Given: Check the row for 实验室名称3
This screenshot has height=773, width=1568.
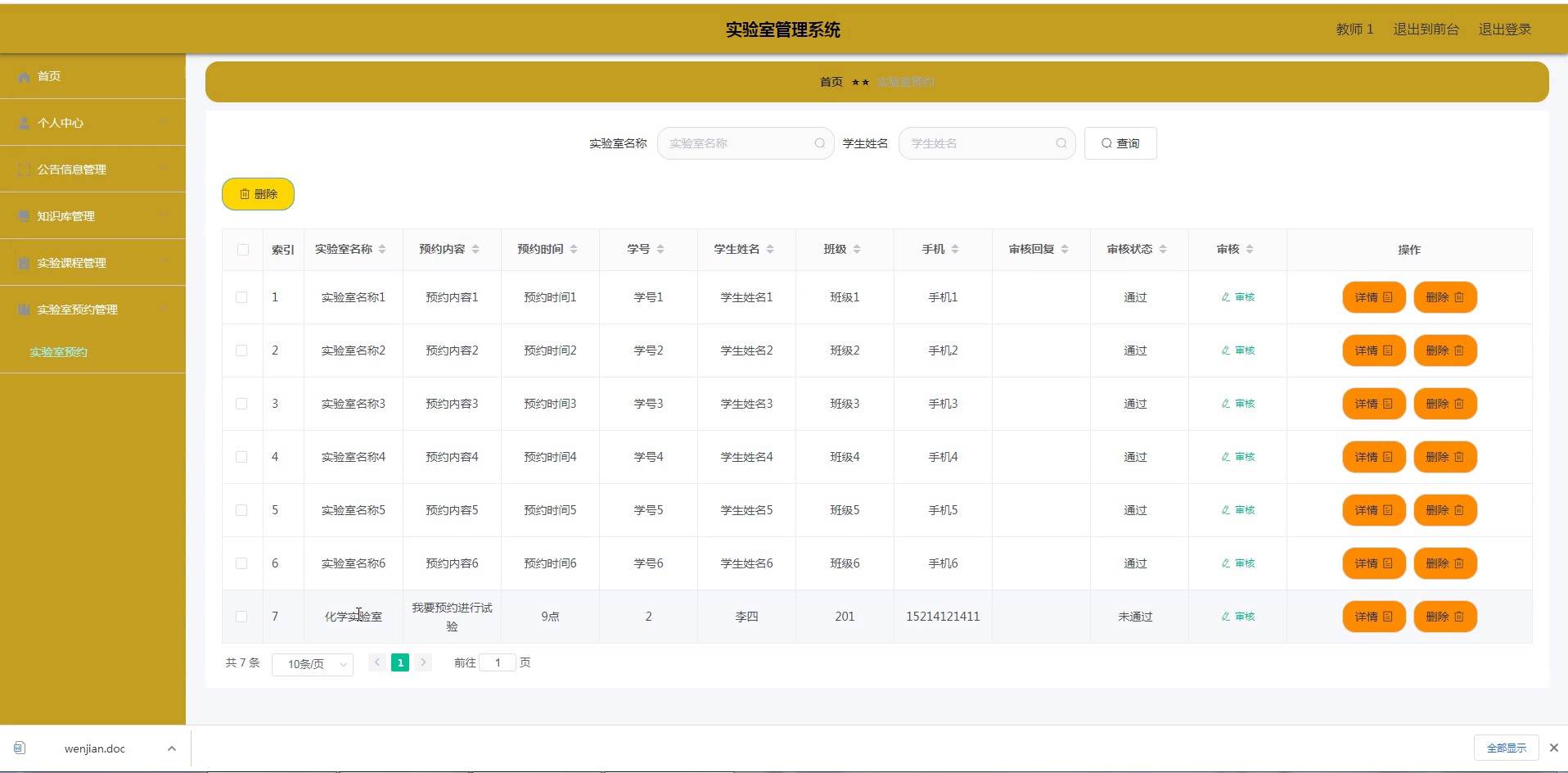Looking at the screenshot, I should click(x=241, y=404).
